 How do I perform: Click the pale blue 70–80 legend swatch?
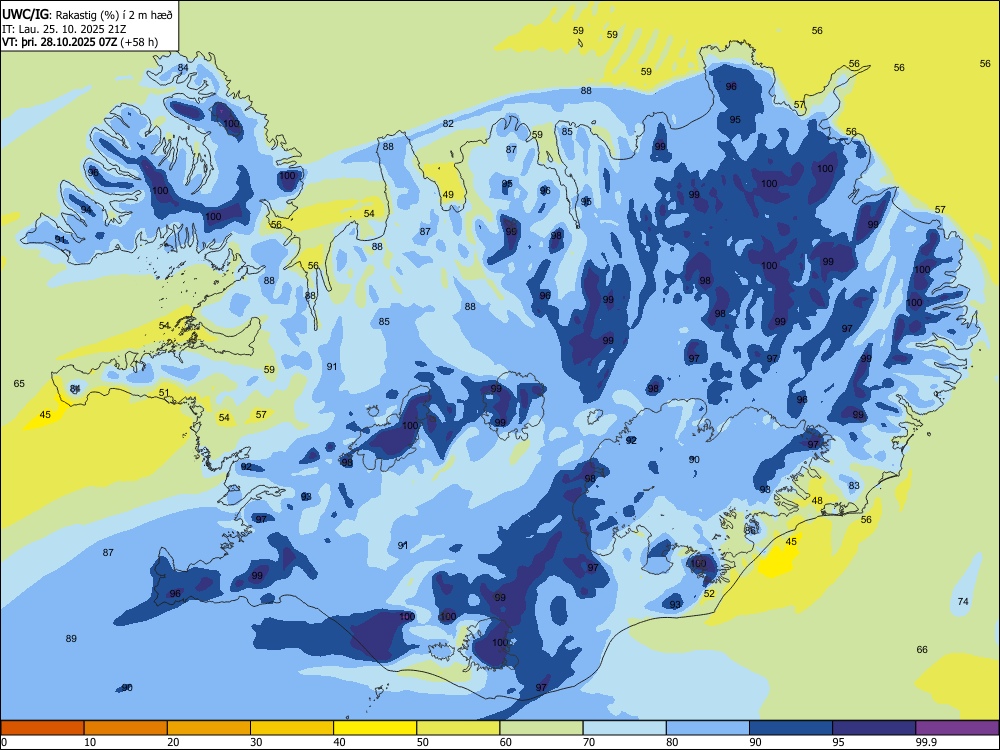coord(624,728)
